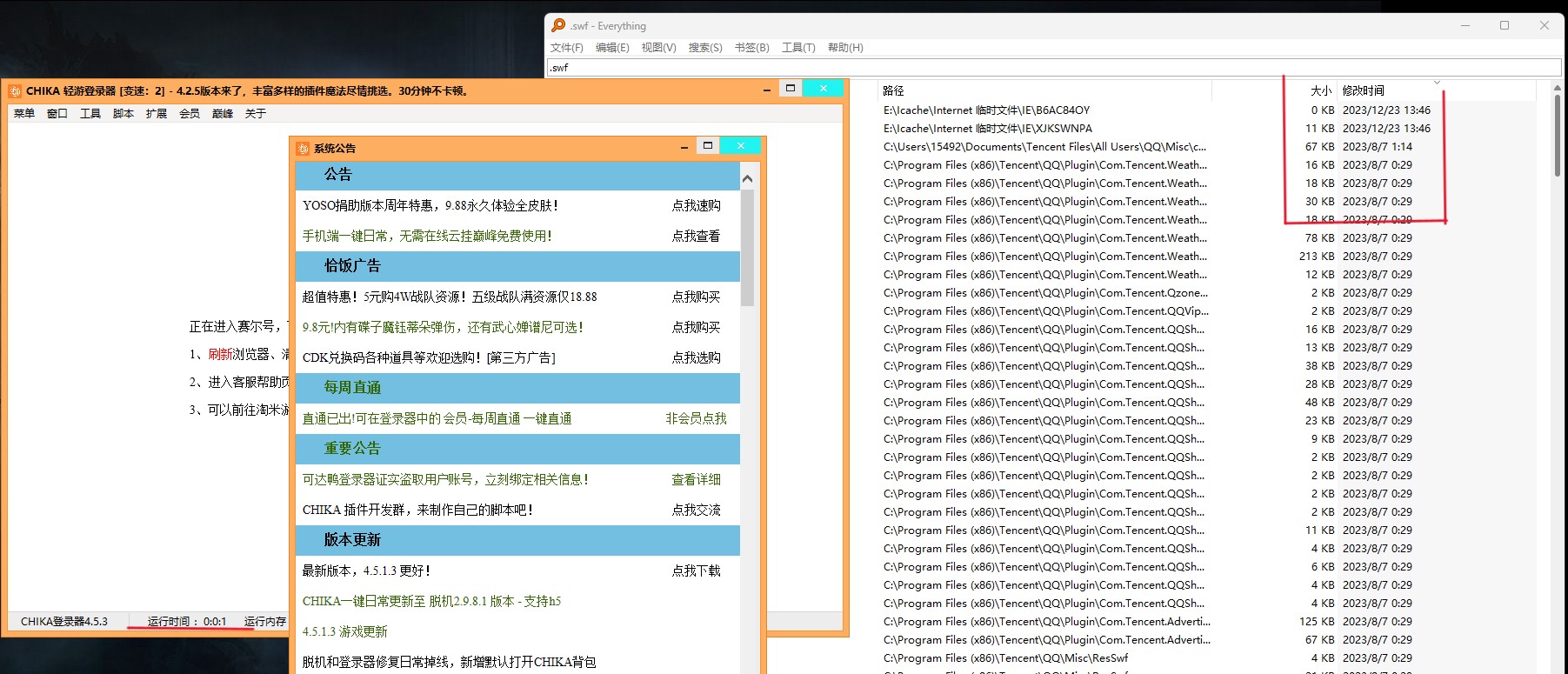The image size is (1568, 674).
Task: Close the Everything window
Action: point(1545,25)
